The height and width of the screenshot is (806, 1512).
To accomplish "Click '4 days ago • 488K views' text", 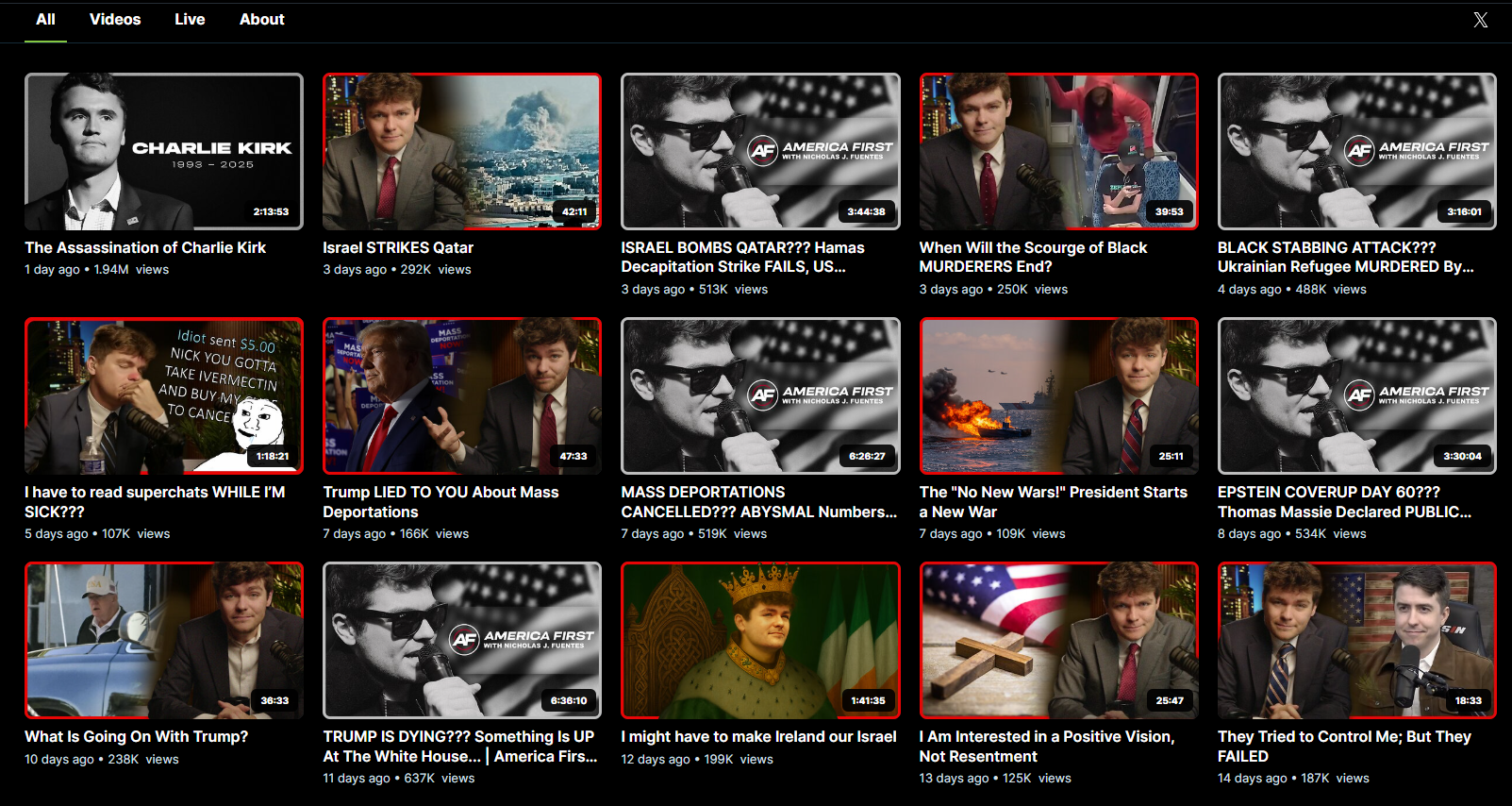I will (x=1292, y=290).
